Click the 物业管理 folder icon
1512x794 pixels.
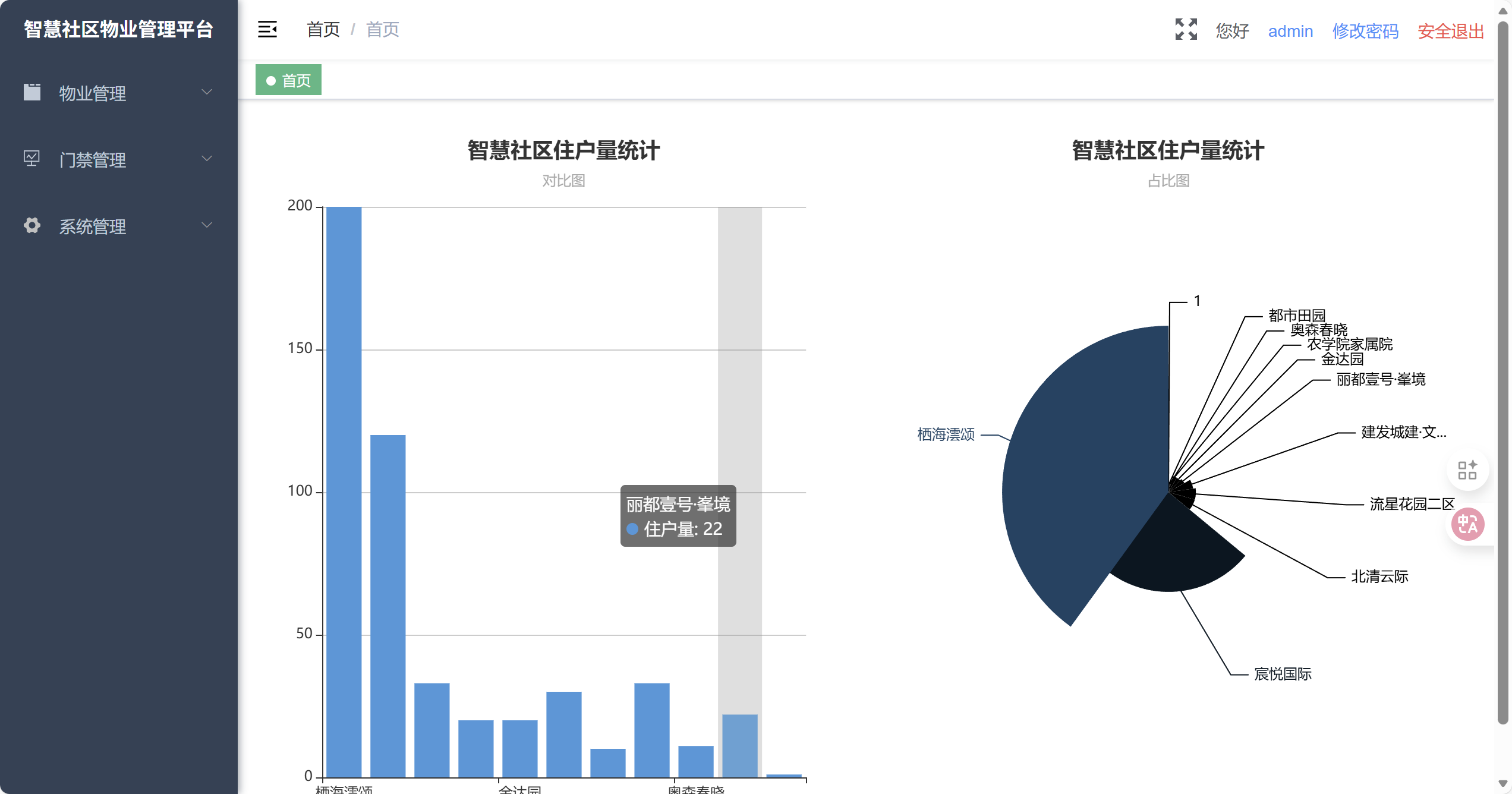click(x=32, y=92)
